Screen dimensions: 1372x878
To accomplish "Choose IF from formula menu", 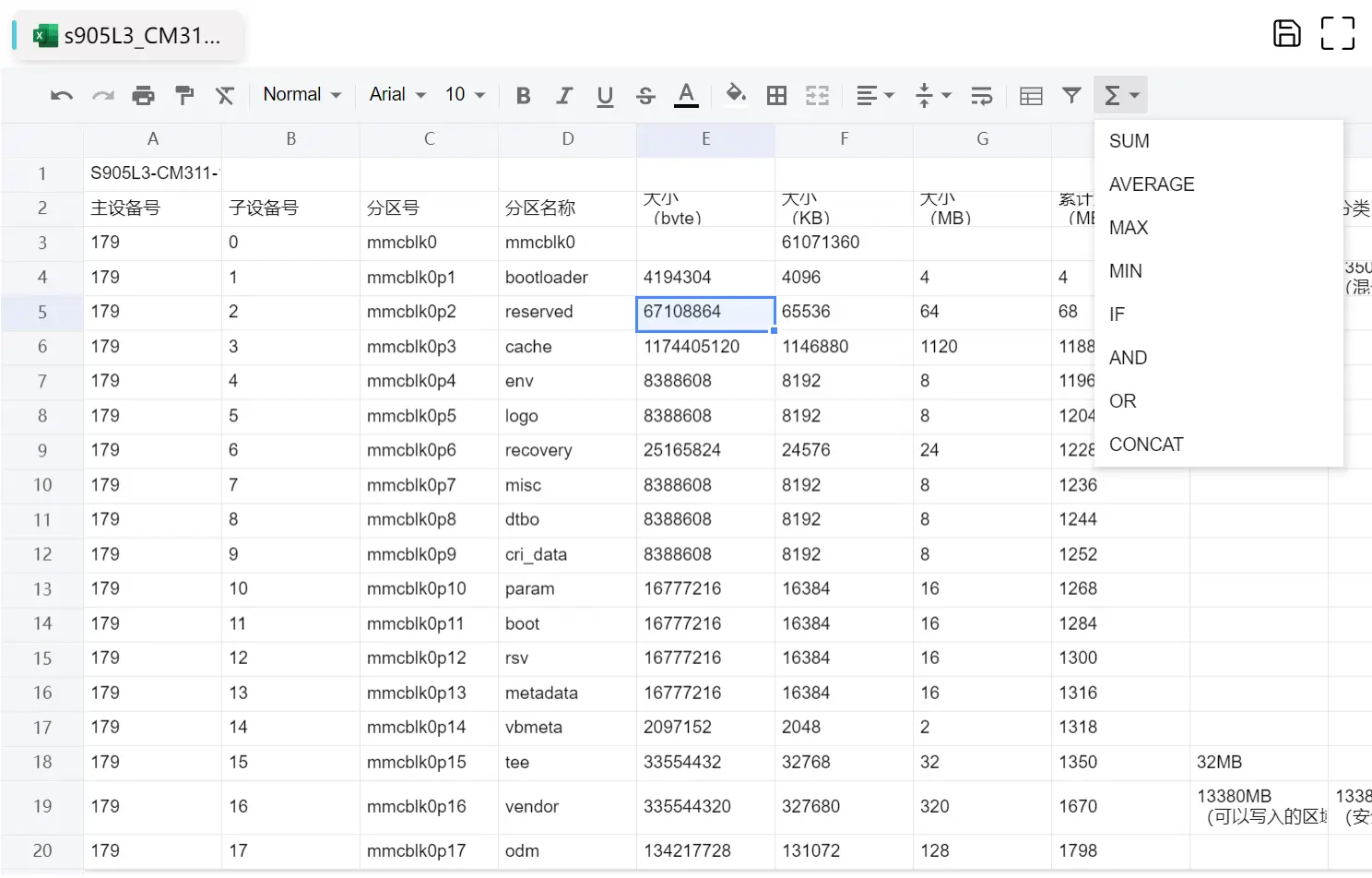I will [x=1219, y=314].
